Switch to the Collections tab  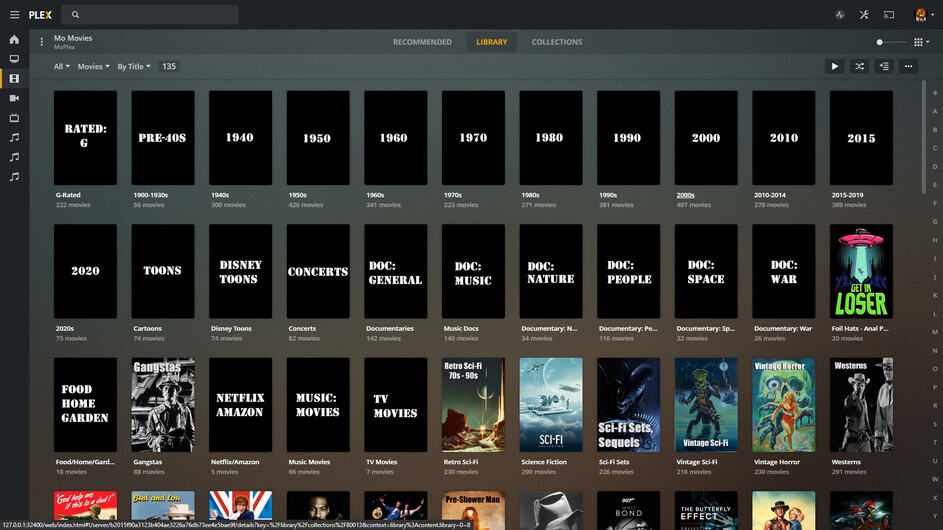(x=557, y=42)
